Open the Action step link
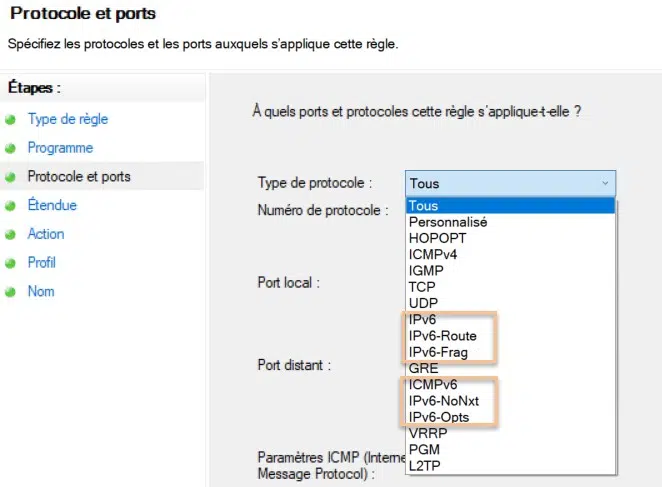This screenshot has height=487, width=662. tap(46, 235)
